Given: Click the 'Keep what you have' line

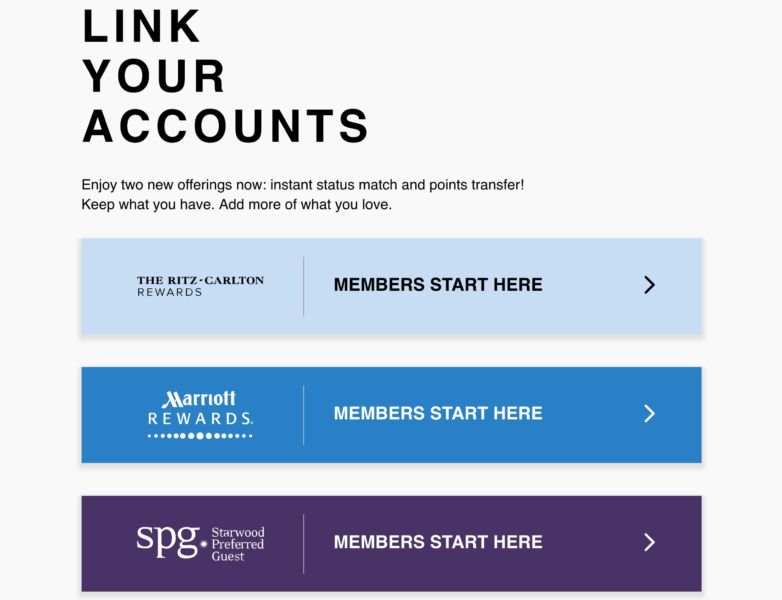Looking at the screenshot, I should pos(236,204).
